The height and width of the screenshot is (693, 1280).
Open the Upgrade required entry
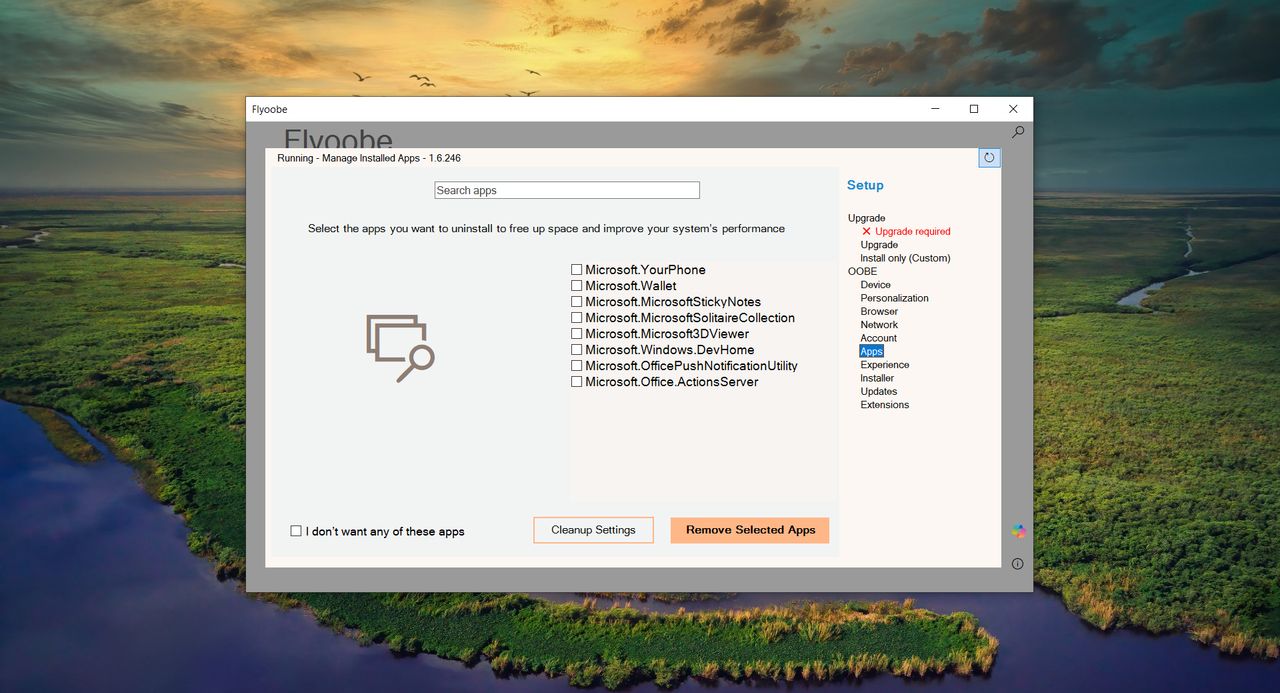(x=912, y=231)
